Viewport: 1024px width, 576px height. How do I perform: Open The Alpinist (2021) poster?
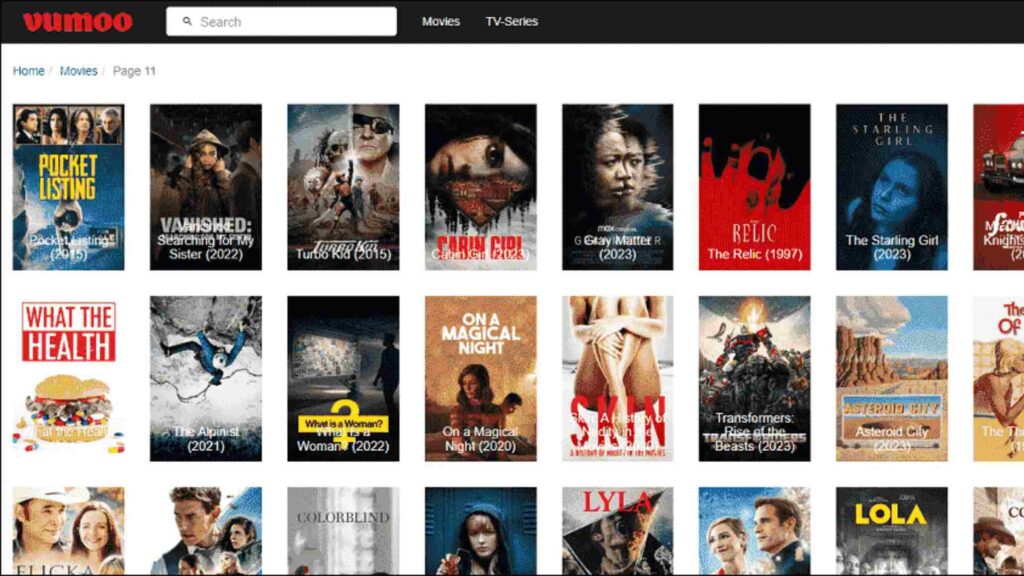click(x=205, y=378)
